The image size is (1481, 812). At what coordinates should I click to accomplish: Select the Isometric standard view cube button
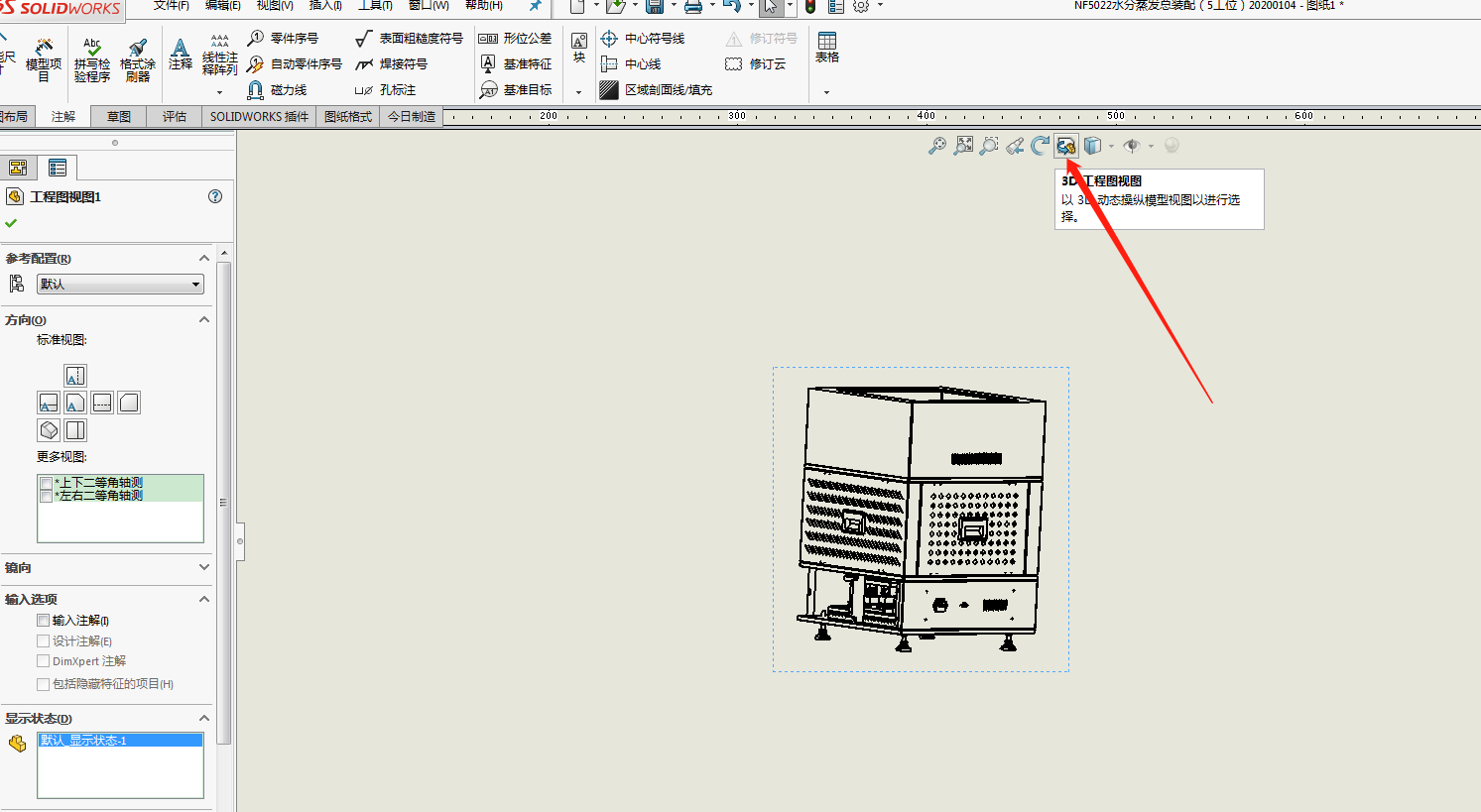[49, 430]
